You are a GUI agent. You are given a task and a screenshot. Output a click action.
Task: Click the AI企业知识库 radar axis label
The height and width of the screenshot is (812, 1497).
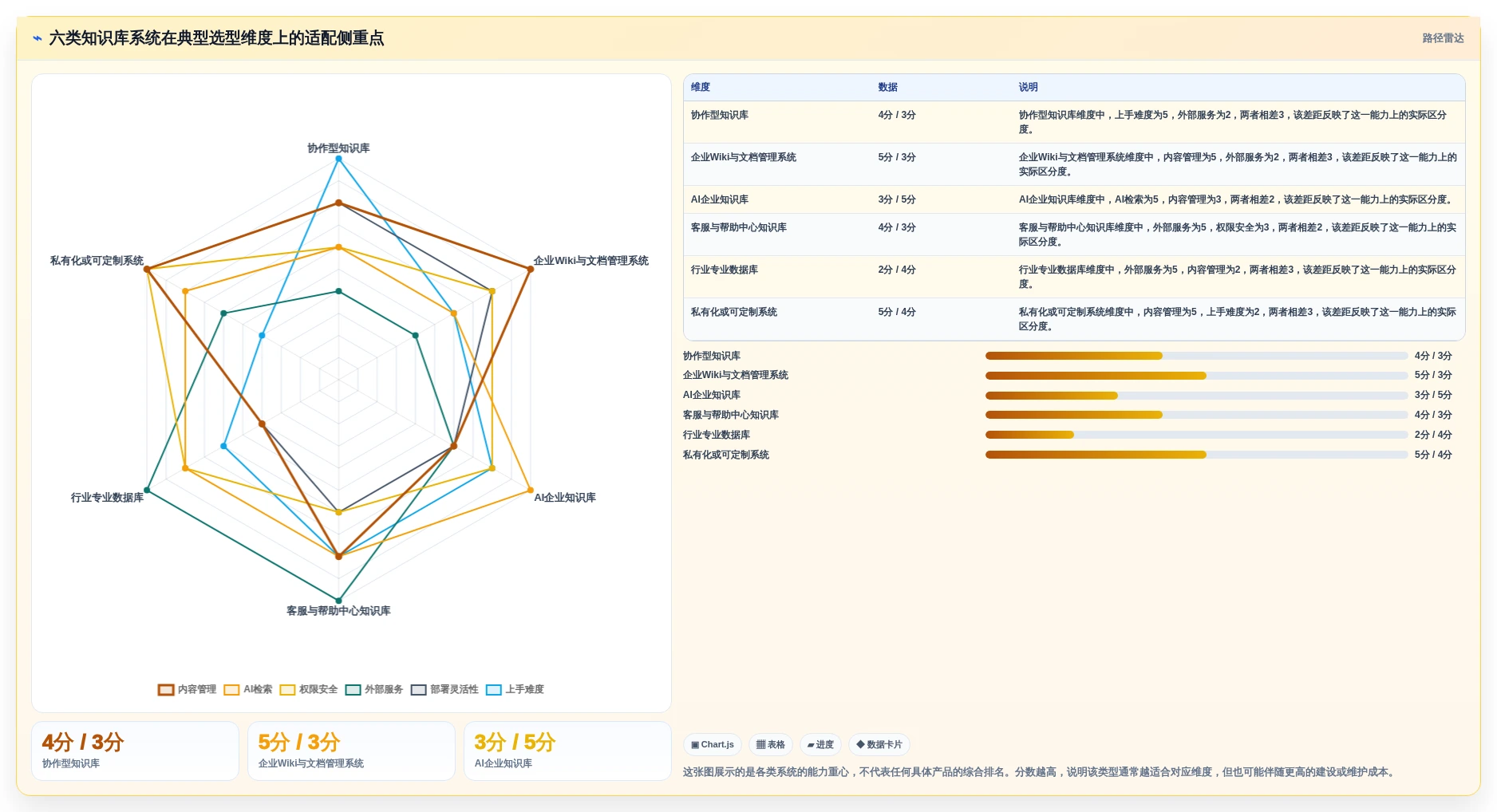click(565, 498)
